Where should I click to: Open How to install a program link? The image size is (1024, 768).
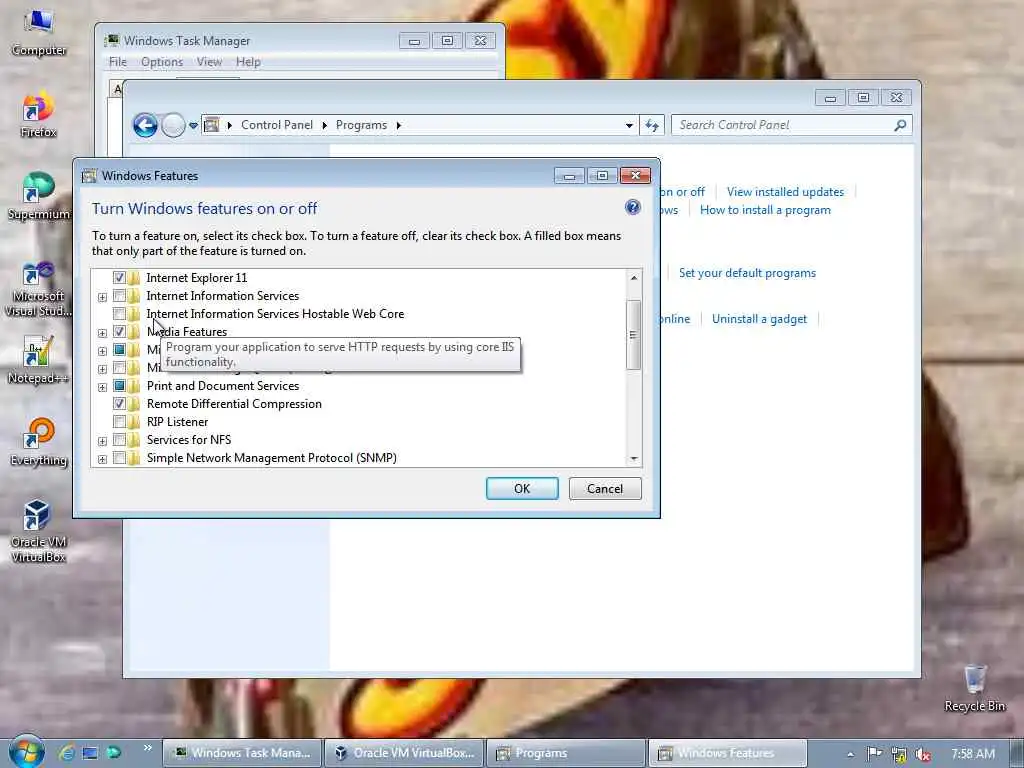(x=765, y=210)
